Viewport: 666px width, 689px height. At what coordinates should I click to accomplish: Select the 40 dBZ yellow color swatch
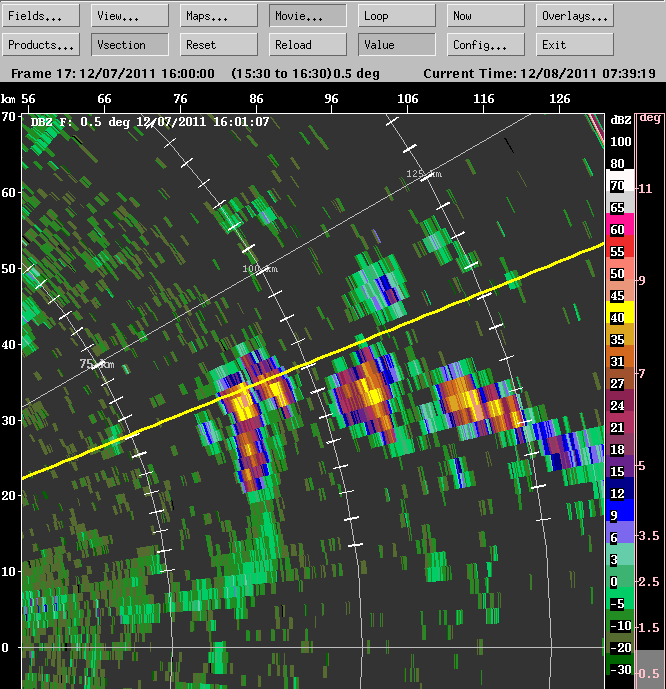click(620, 312)
